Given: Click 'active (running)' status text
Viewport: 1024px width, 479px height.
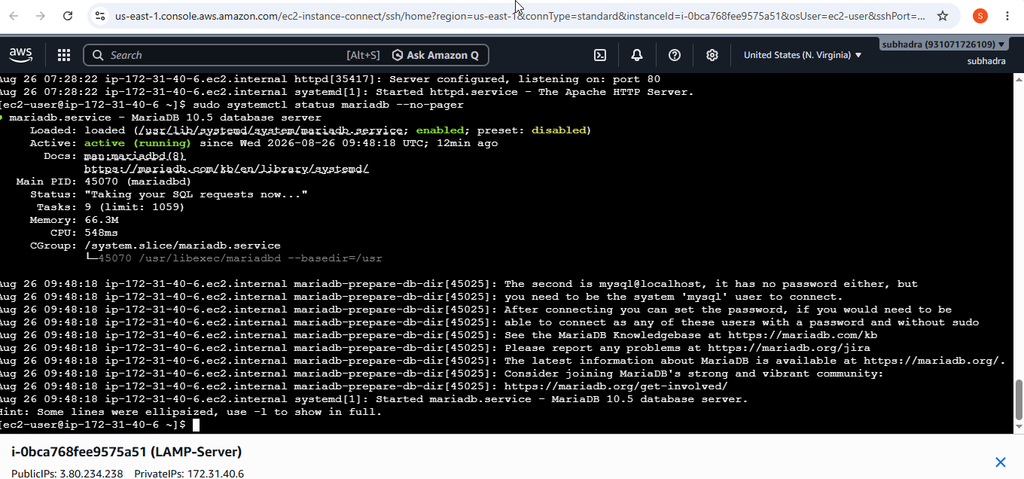Looking at the screenshot, I should pos(138,143).
